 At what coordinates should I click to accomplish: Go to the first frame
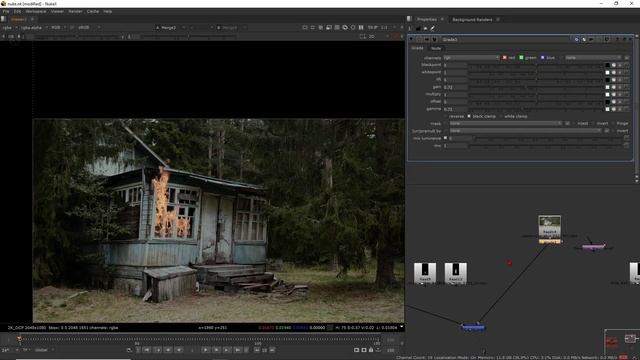pos(147,350)
